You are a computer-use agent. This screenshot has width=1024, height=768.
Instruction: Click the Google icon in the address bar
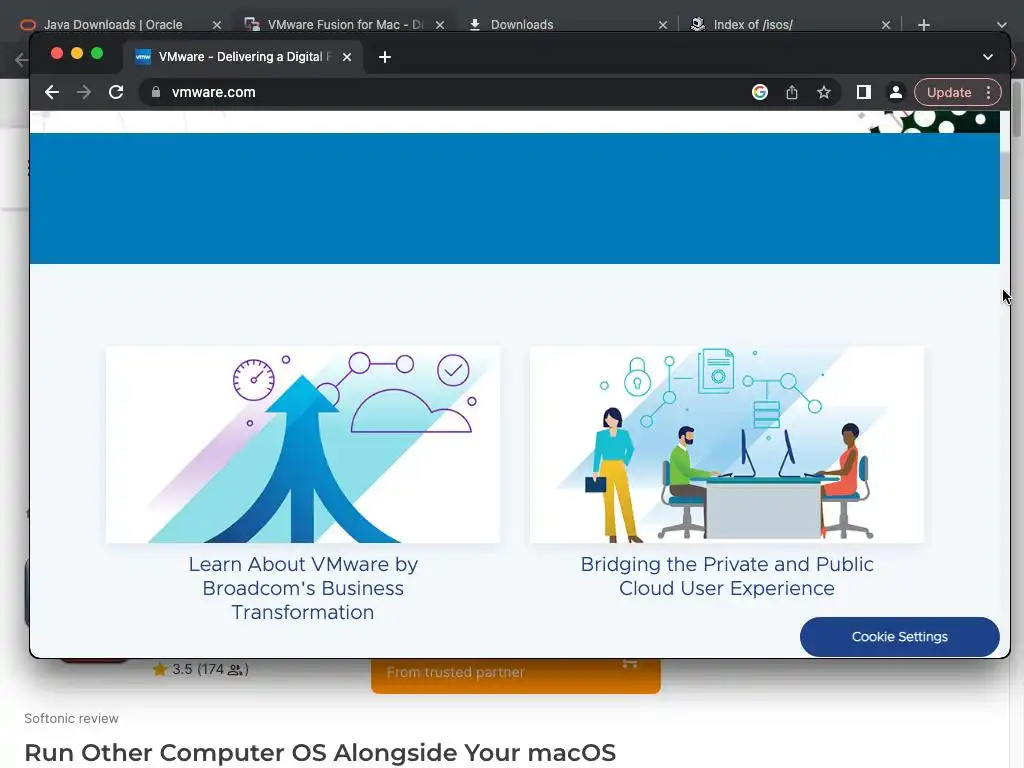pyautogui.click(x=760, y=92)
